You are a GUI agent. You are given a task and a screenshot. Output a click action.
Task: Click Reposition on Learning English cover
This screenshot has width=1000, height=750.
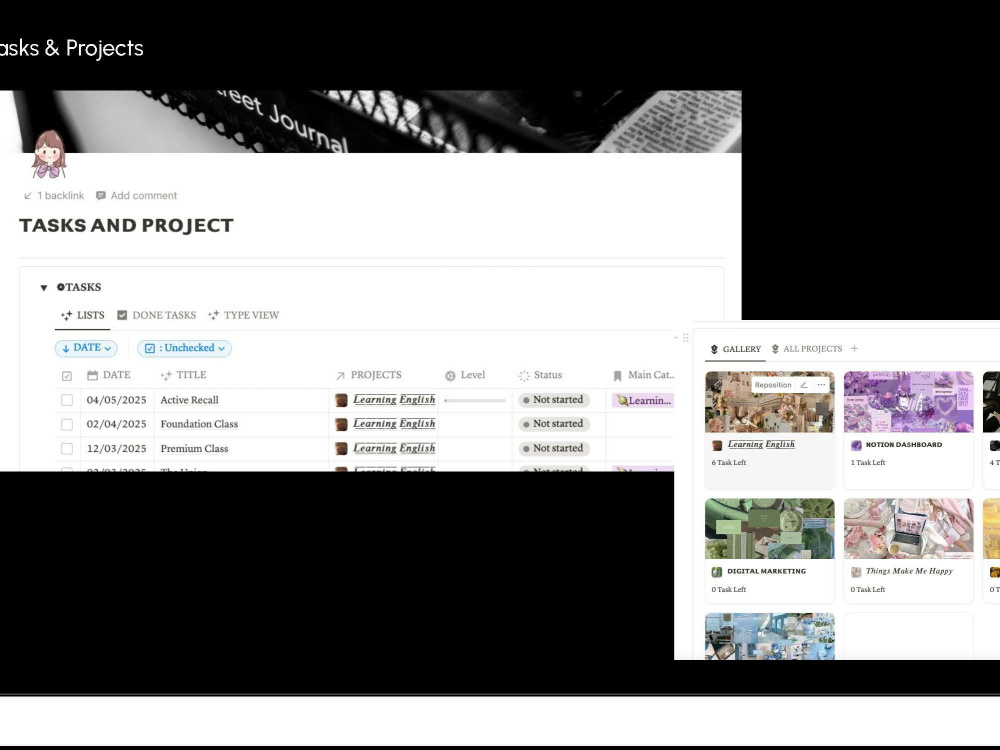773,385
